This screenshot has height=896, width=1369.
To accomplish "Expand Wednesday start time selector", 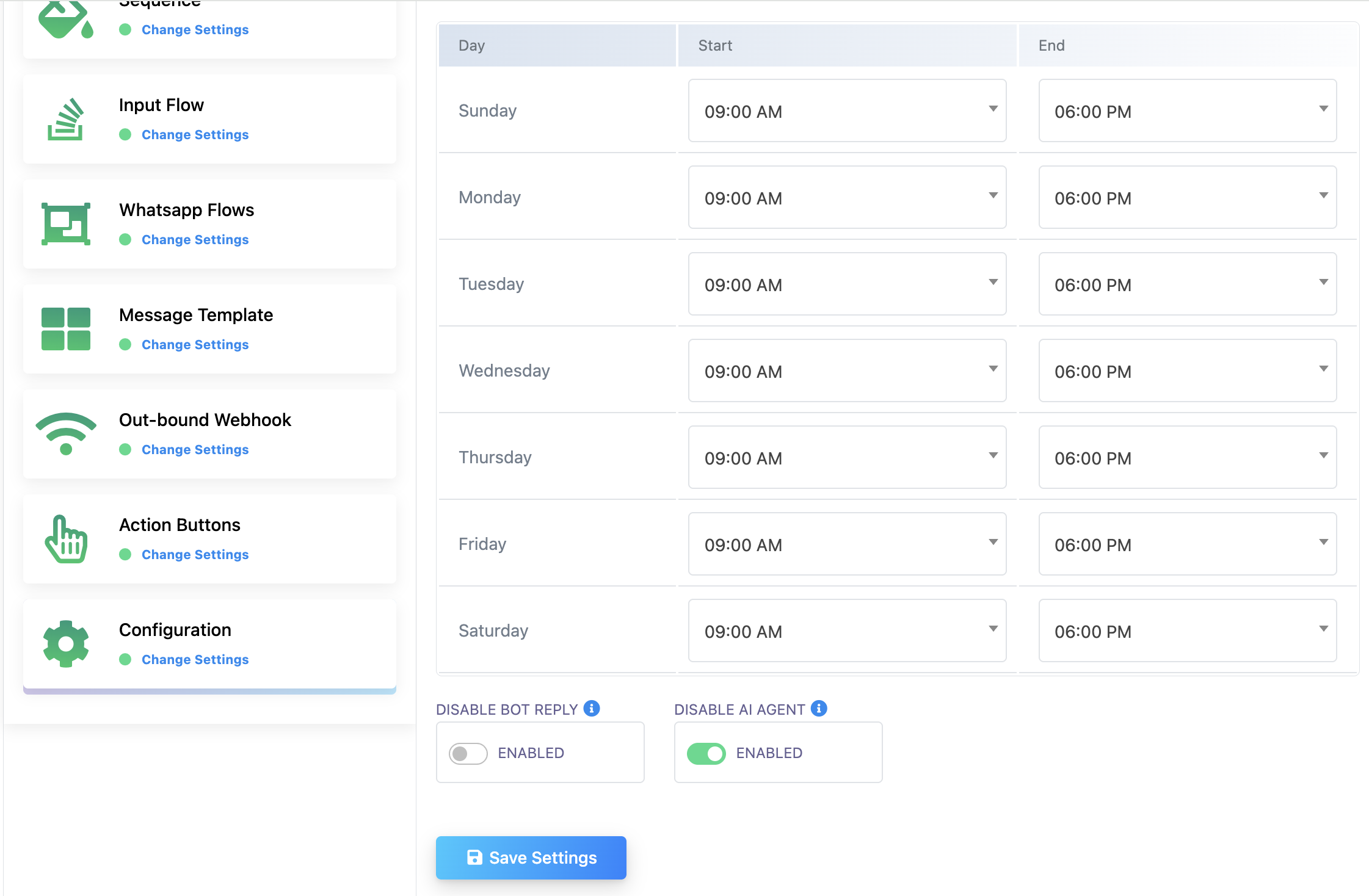I will [846, 371].
